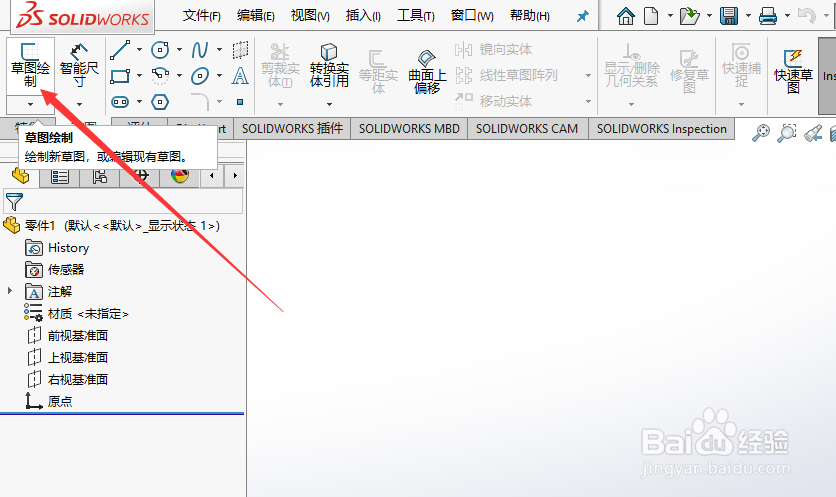
Task: Open the 转换实体引用 dropdown arrow
Action: 329,105
